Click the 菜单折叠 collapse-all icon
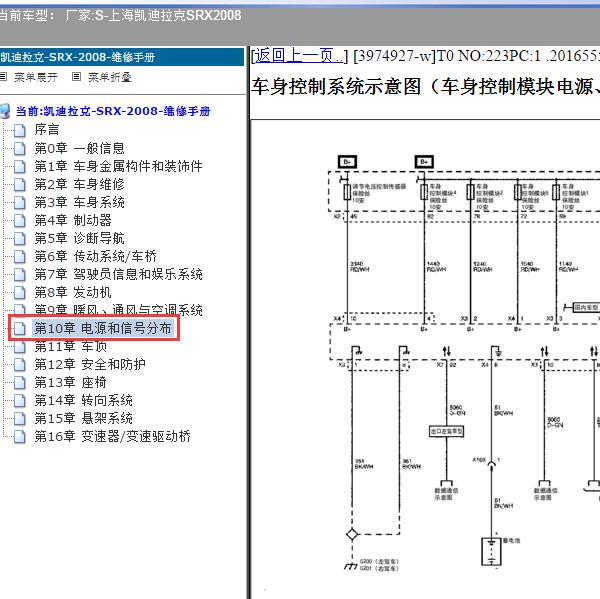 tap(76, 77)
